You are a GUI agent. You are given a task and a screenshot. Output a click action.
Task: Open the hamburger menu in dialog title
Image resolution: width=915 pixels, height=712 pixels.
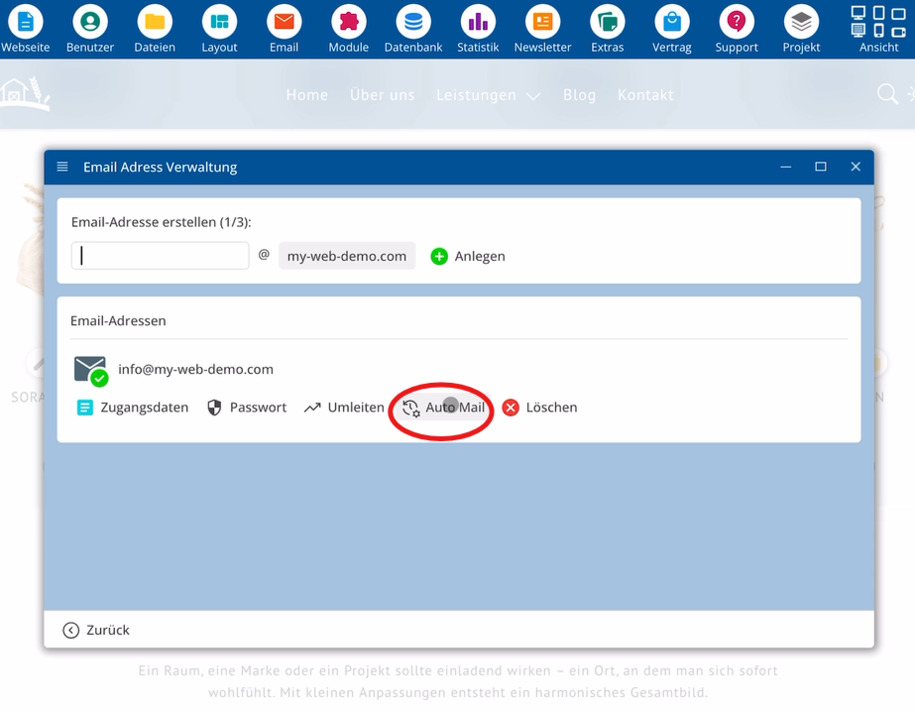tap(62, 167)
